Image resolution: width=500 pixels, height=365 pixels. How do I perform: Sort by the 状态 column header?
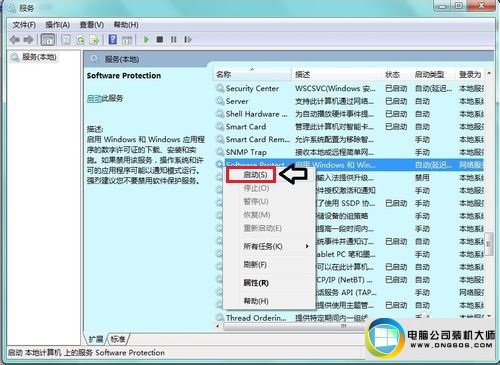tap(396, 74)
